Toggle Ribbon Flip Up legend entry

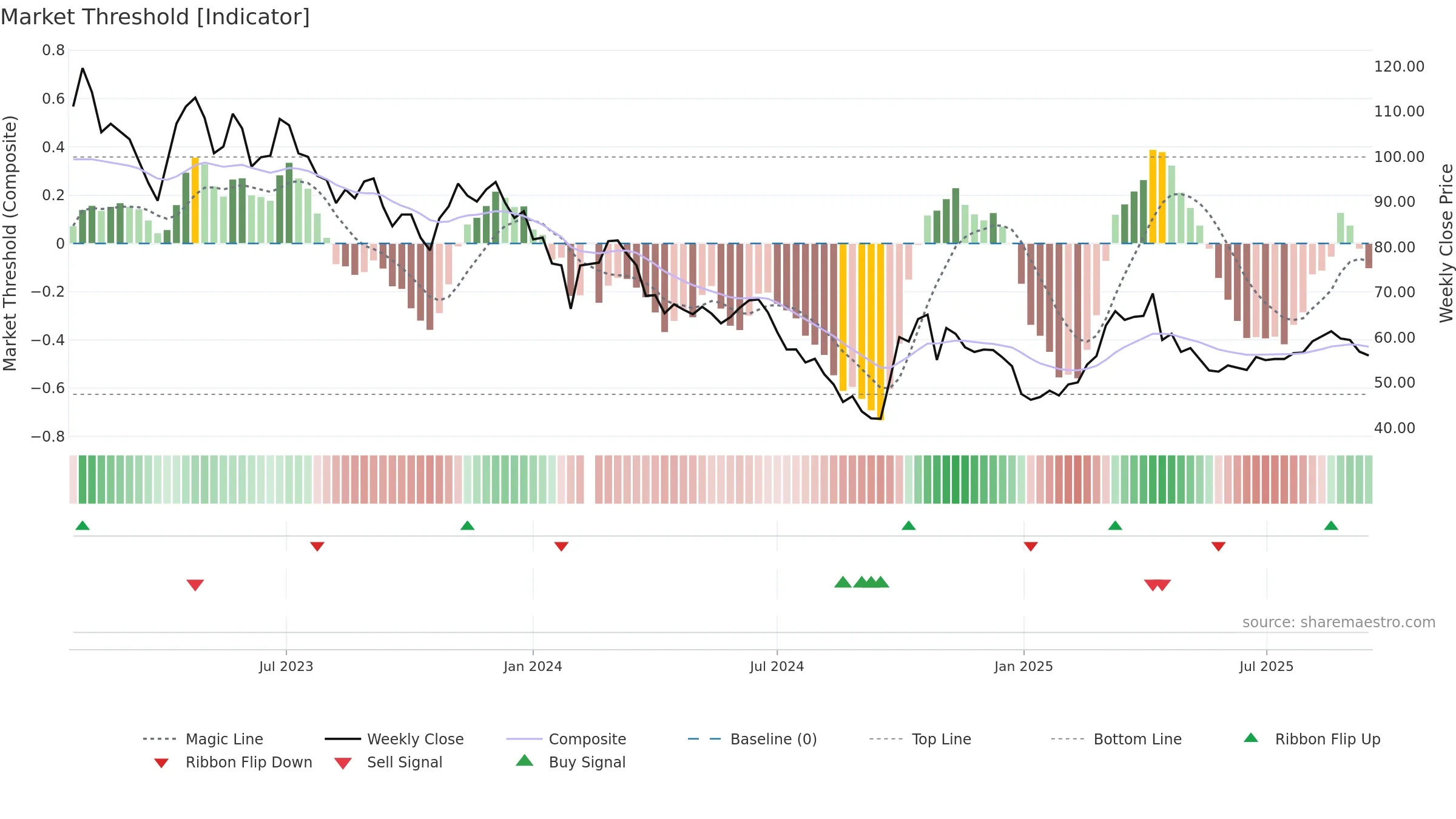[x=1312, y=739]
